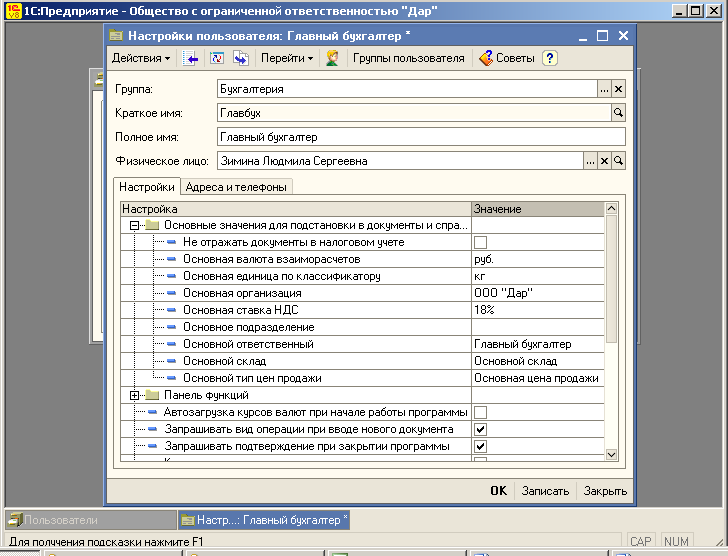Click the settings list vertical scrollbar thumb
728x556 pixels.
click(x=611, y=279)
